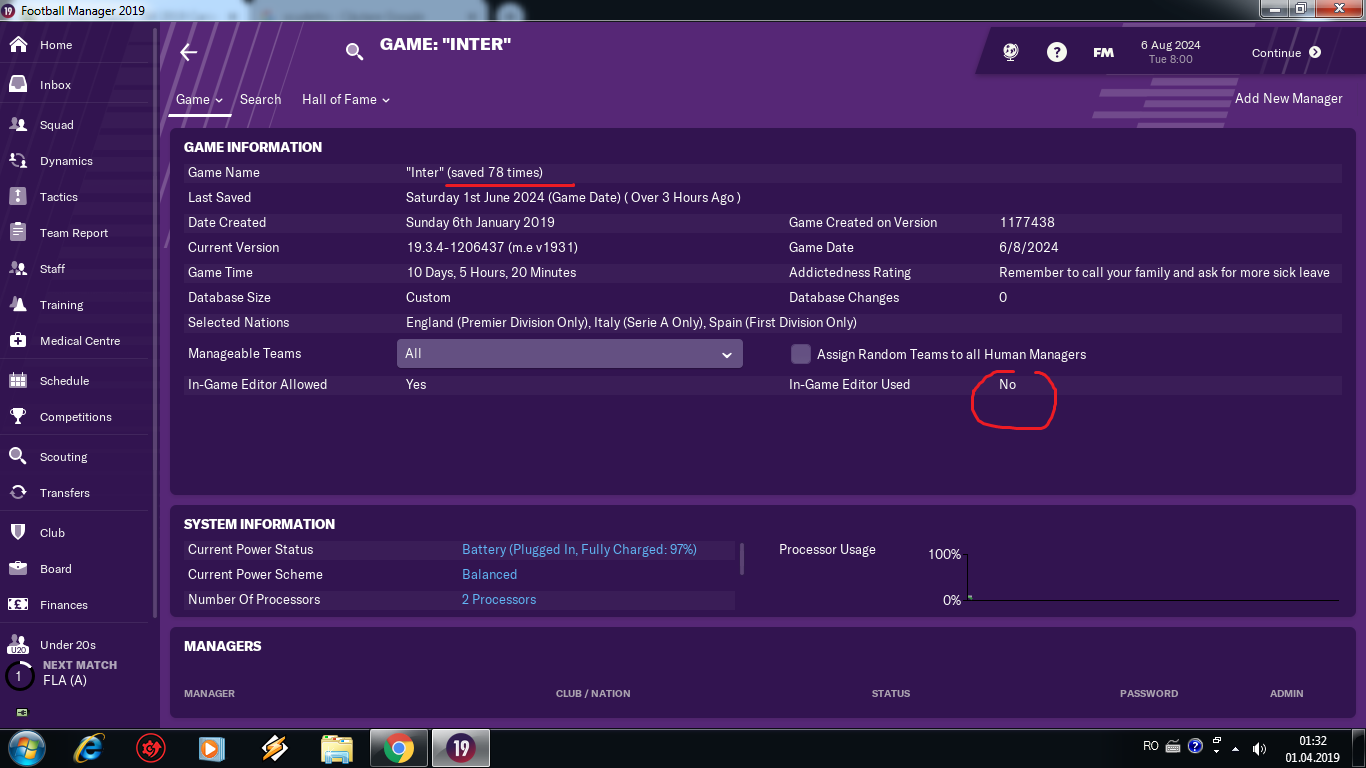1366x768 pixels.
Task: View the Team Report
Action: (73, 233)
